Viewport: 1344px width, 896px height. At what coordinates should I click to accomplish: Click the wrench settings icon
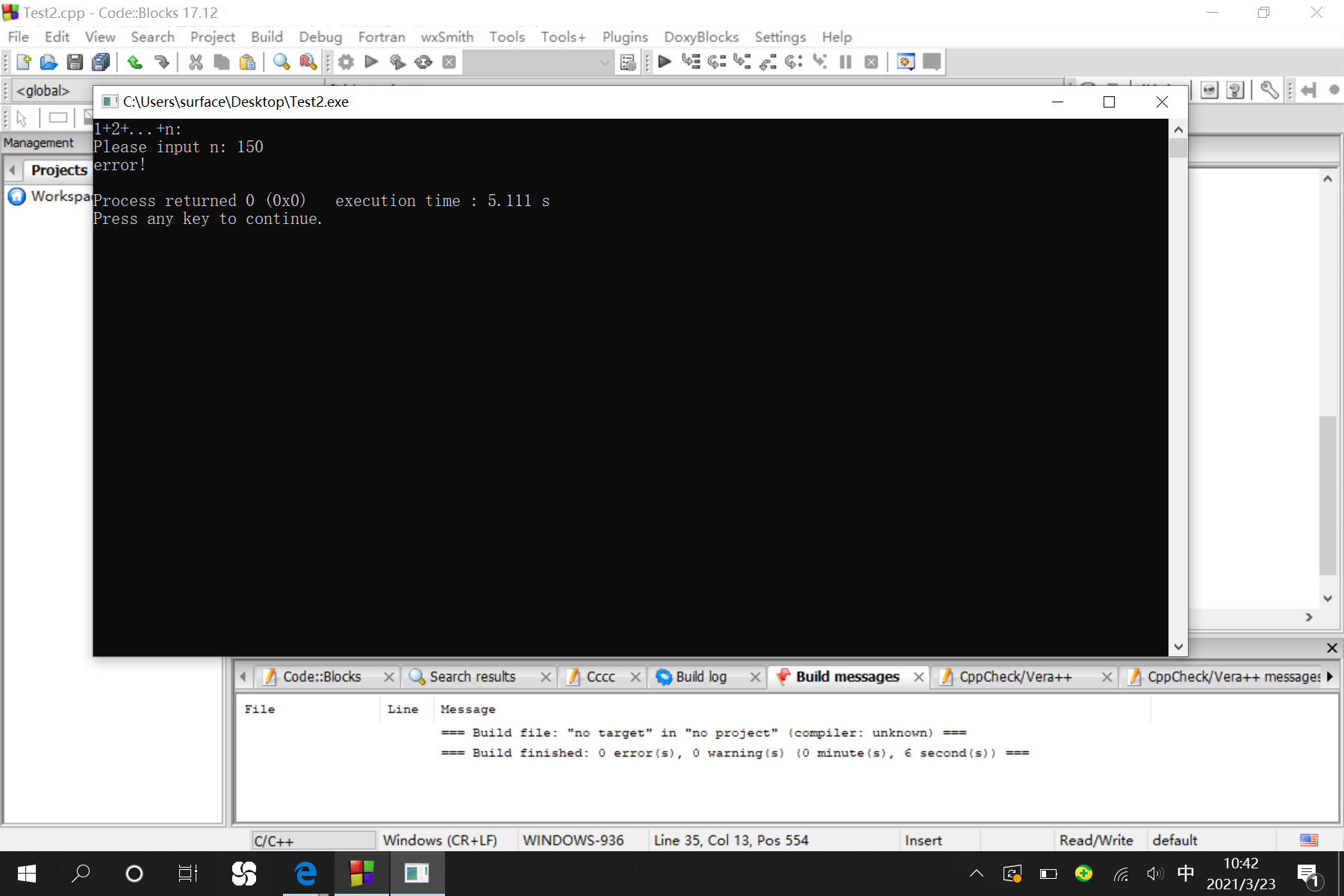(x=1269, y=90)
